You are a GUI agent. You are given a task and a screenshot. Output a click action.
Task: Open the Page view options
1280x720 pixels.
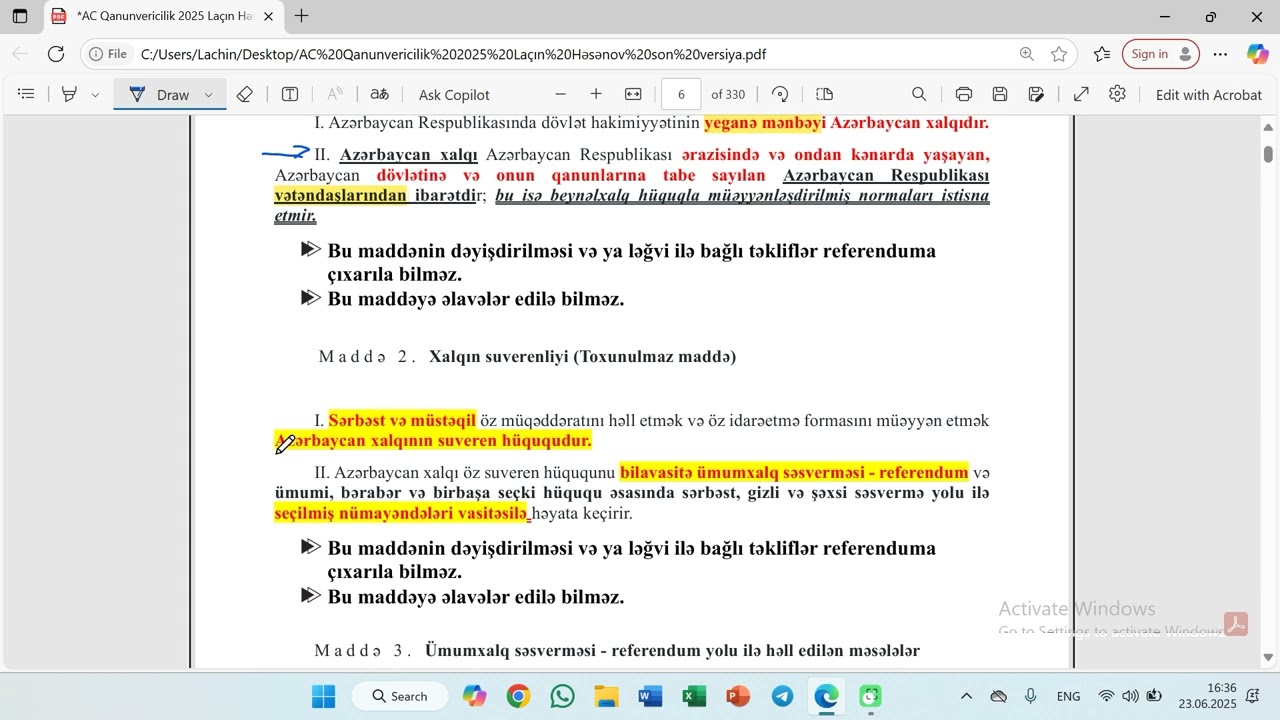click(825, 94)
